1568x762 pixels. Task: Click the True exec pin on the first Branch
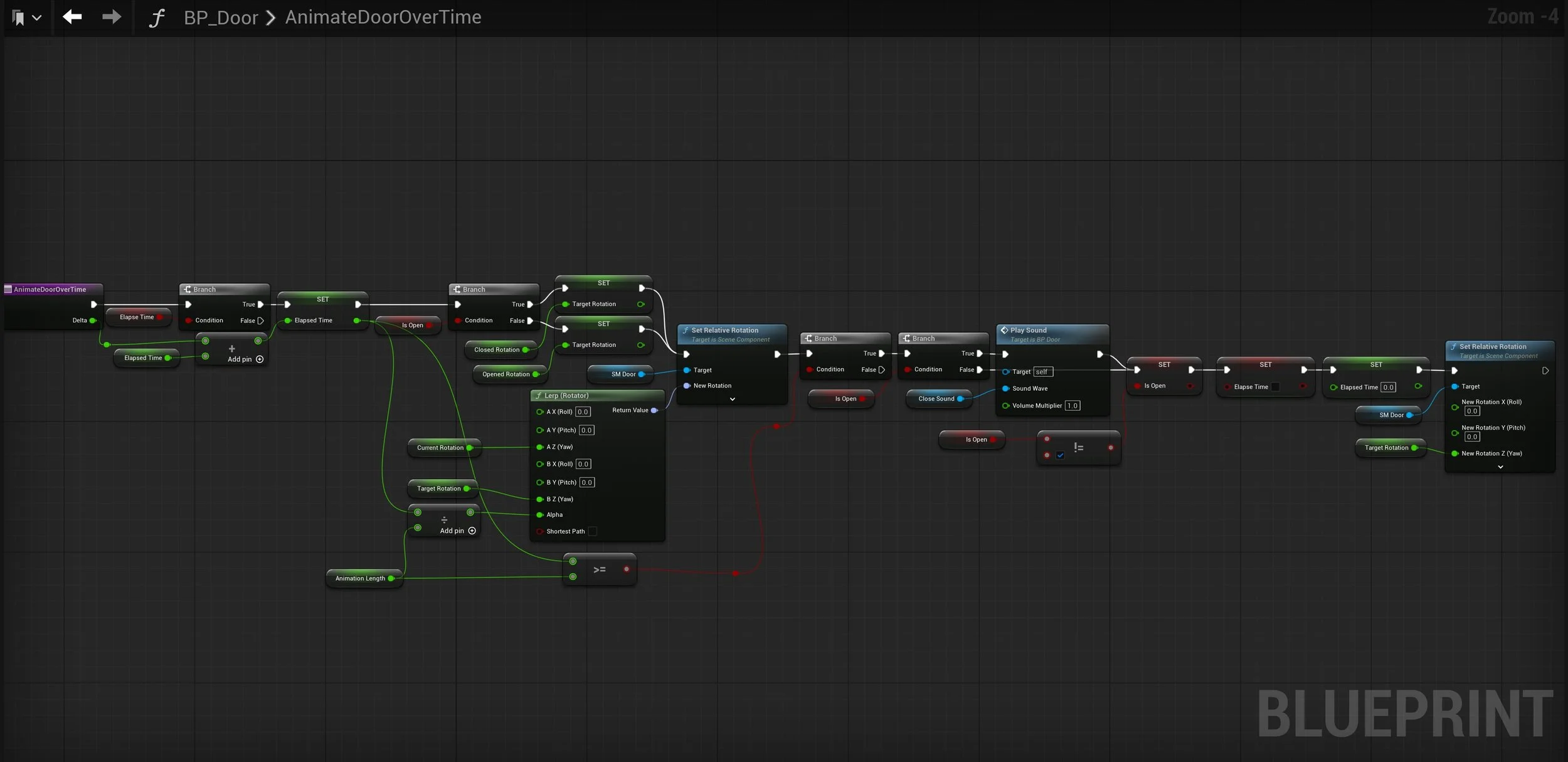pyautogui.click(x=261, y=304)
